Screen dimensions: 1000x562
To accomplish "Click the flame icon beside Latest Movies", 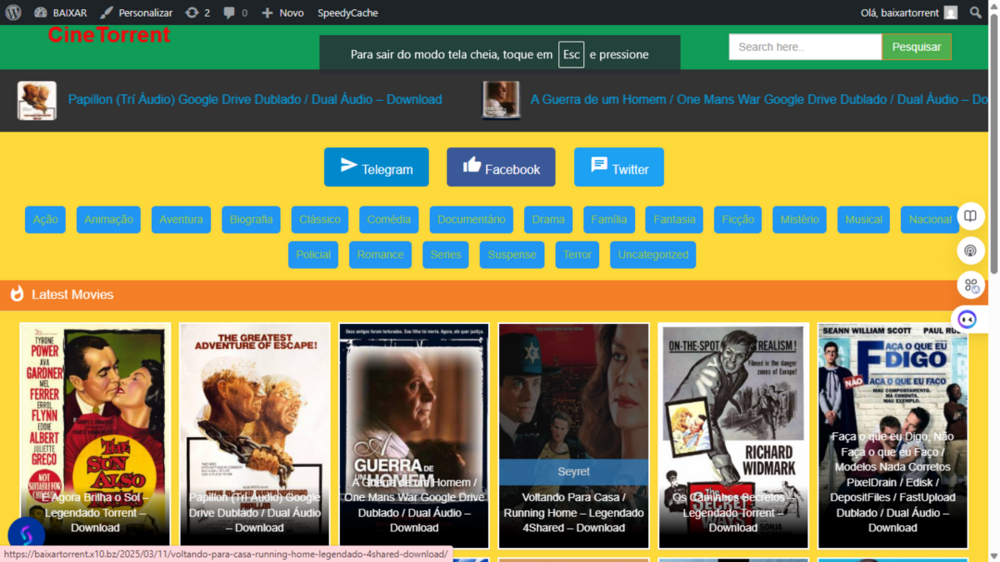I will tap(17, 293).
